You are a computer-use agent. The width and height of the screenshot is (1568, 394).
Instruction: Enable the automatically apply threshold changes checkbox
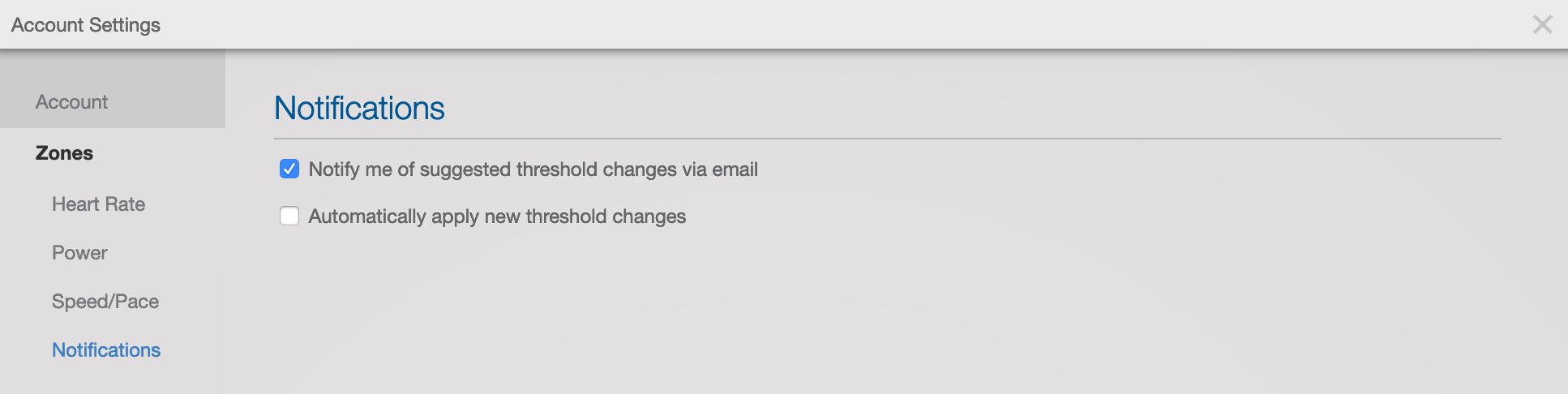click(x=289, y=216)
